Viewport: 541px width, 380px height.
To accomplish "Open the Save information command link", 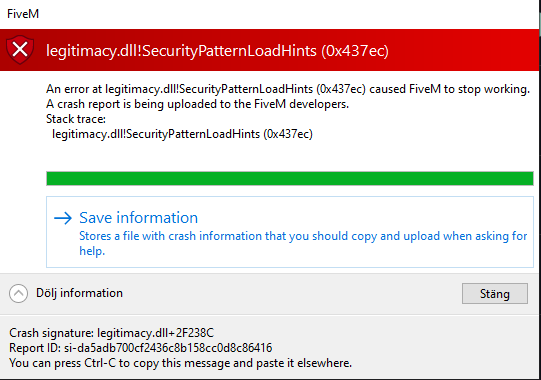I will click(x=290, y=232).
